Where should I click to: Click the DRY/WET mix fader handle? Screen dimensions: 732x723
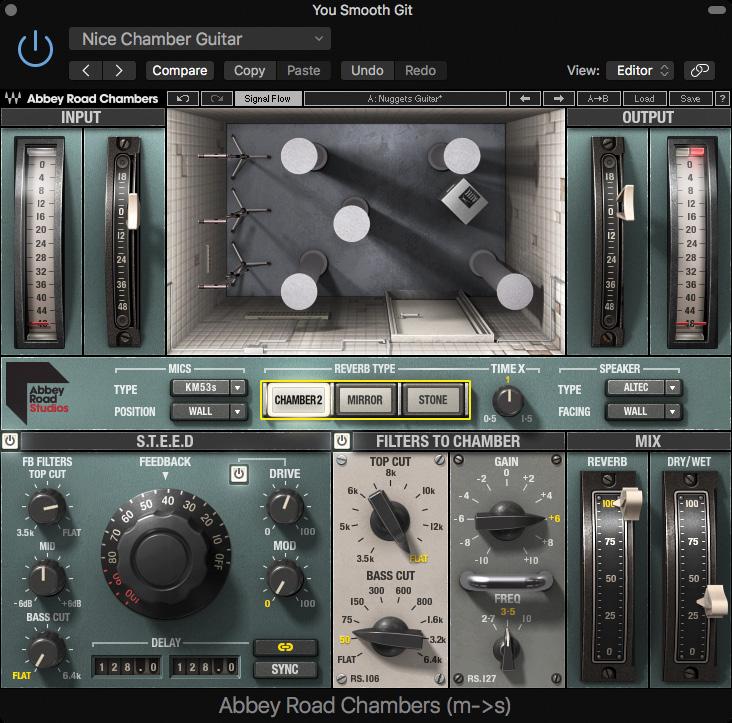click(x=712, y=601)
